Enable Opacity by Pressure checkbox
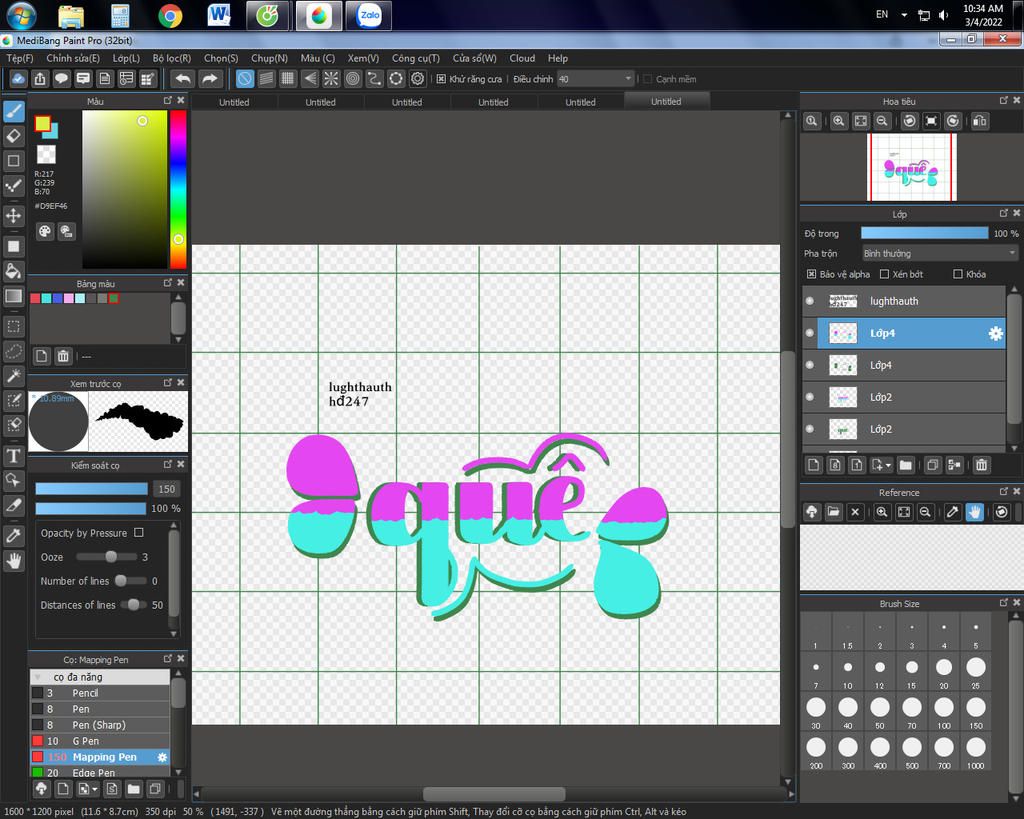This screenshot has width=1024, height=819. tap(138, 532)
